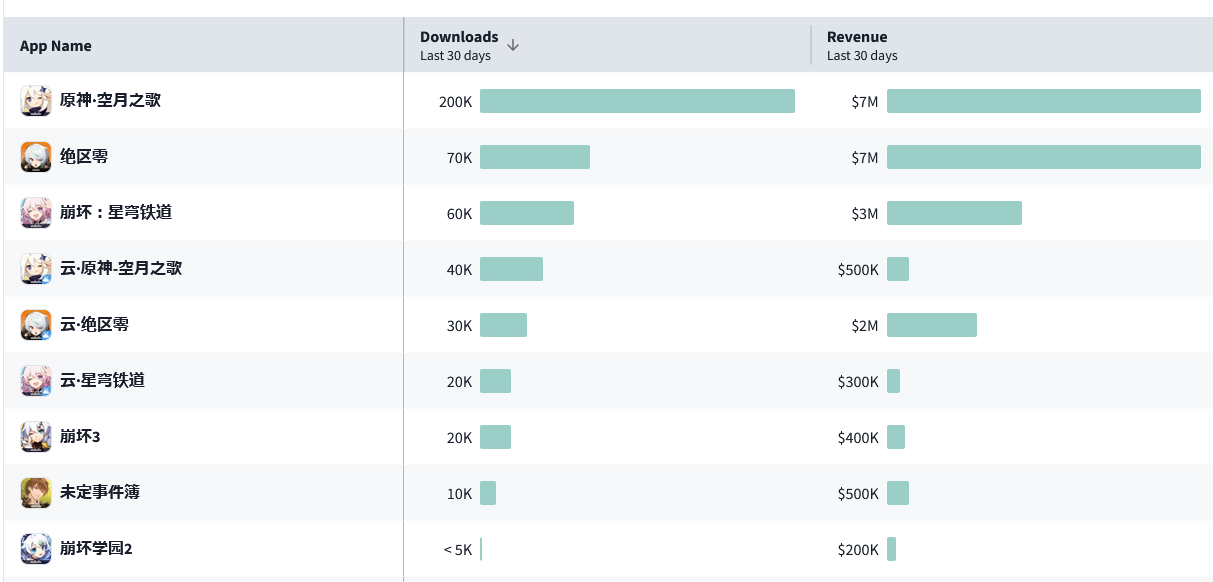Click the $3M revenue value
Screen dimensions: 1213x582
tap(865, 214)
